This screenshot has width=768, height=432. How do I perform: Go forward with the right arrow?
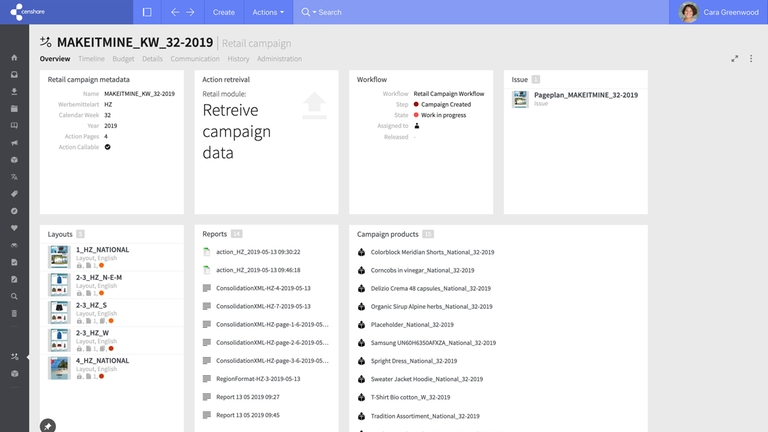pos(190,12)
